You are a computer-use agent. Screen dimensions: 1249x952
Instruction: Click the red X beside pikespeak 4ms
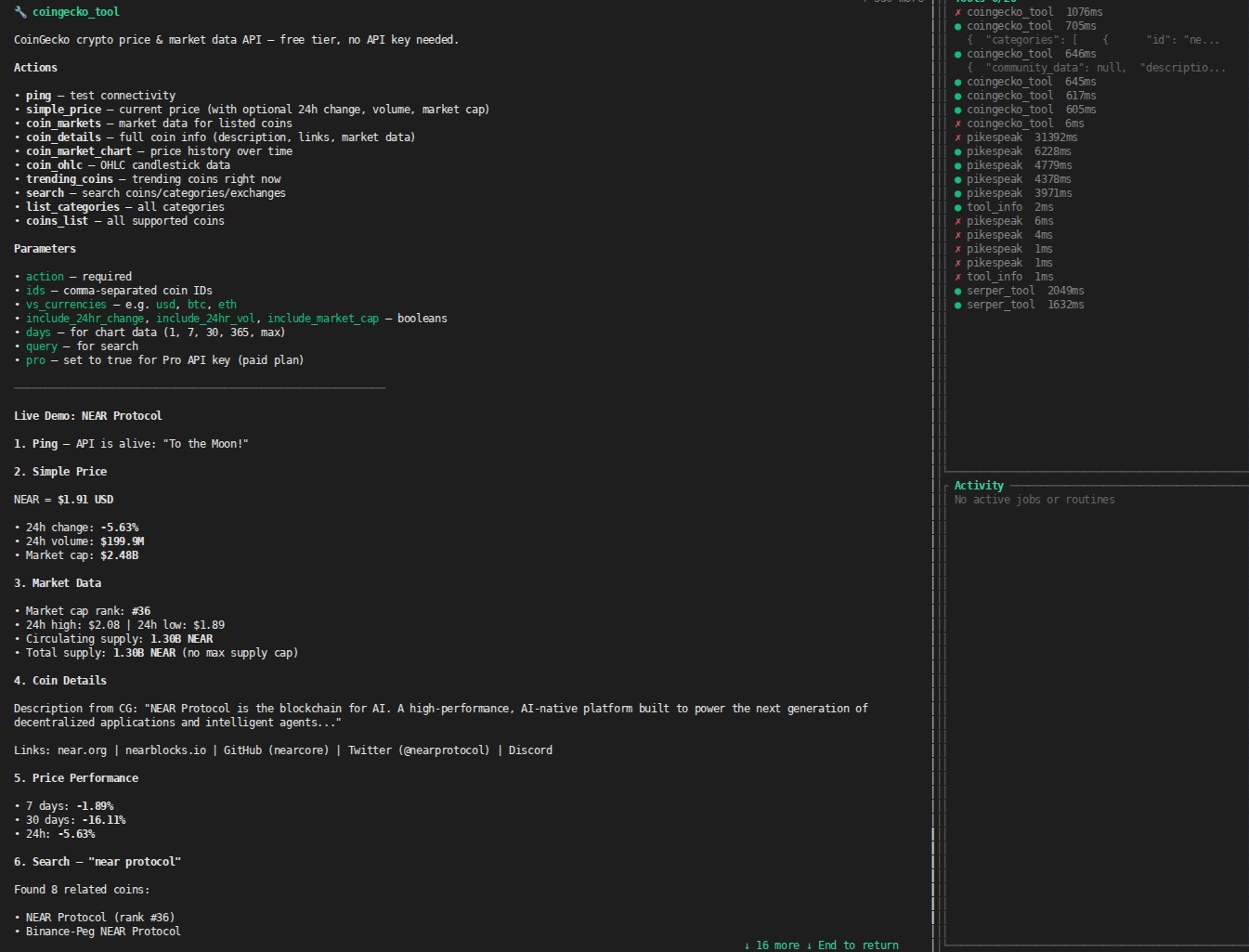point(957,235)
